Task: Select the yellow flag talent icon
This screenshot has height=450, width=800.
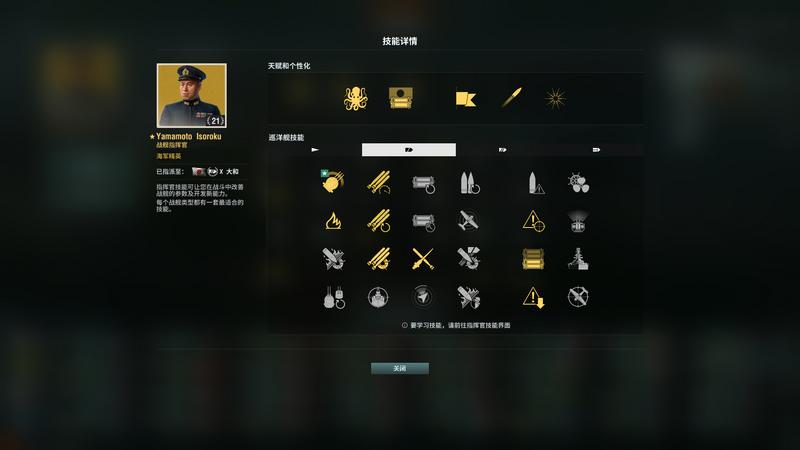Action: (465, 98)
